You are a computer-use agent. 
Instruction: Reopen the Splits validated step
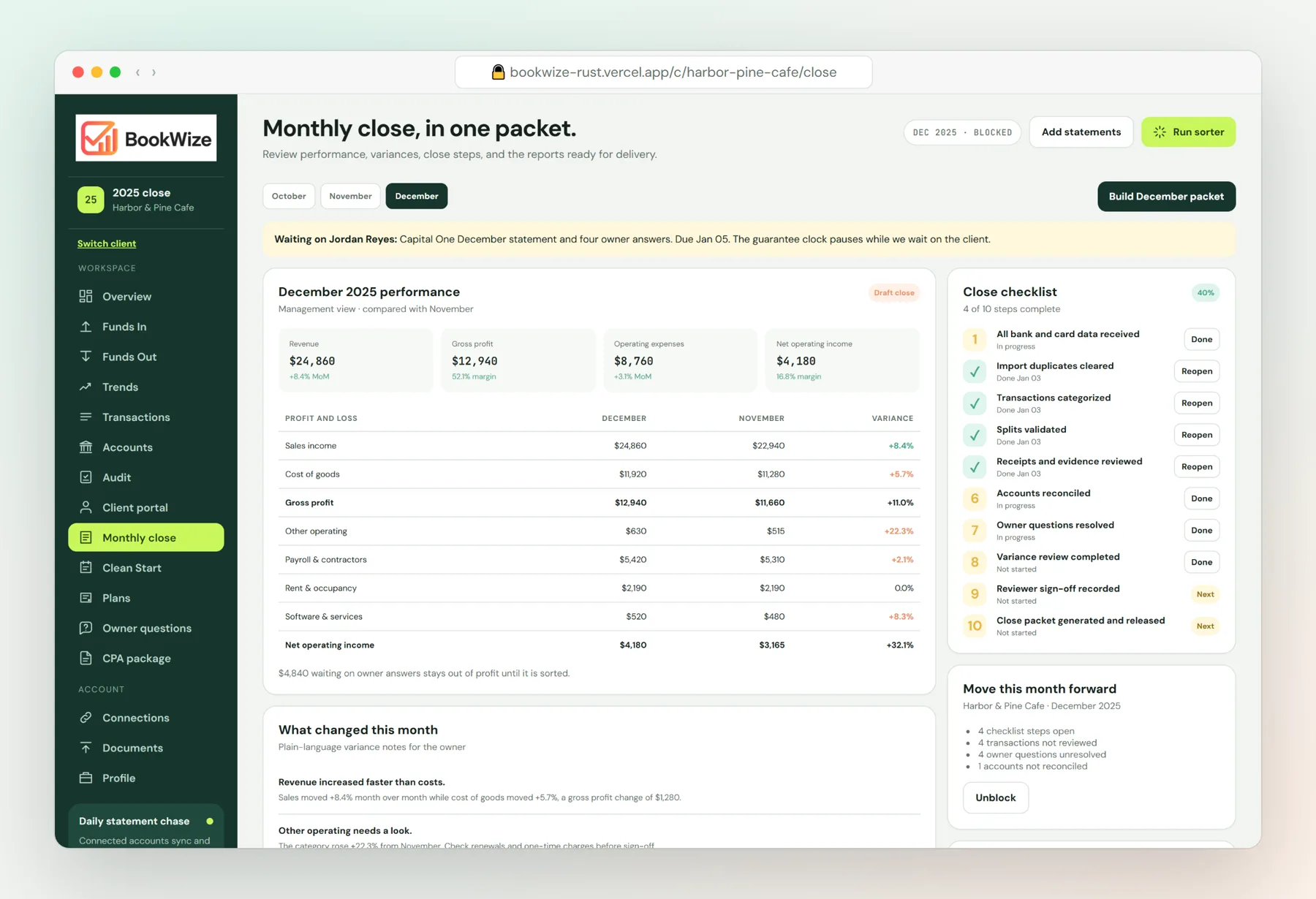click(x=1196, y=435)
